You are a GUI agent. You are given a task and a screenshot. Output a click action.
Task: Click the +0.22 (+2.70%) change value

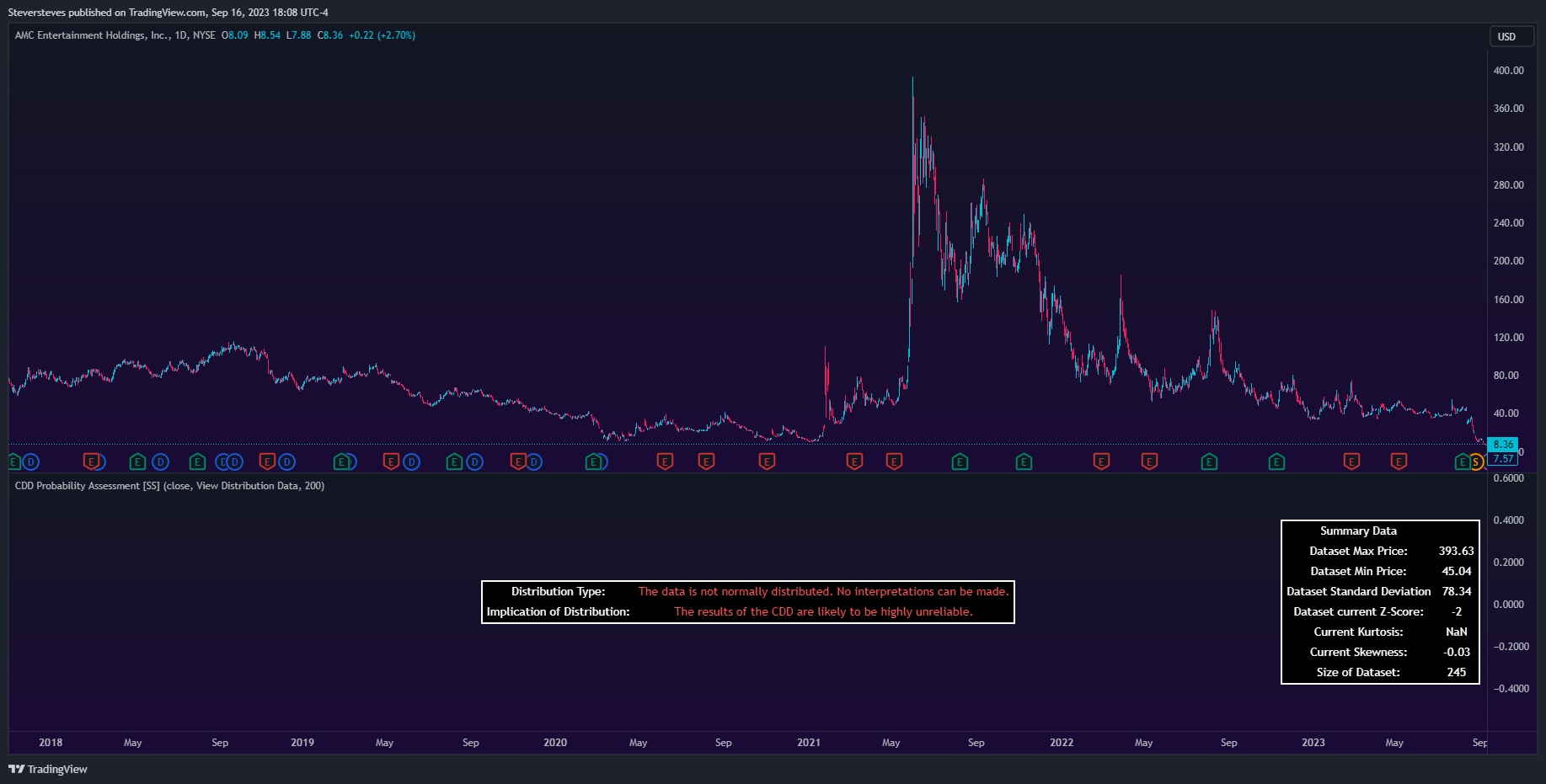[x=382, y=35]
